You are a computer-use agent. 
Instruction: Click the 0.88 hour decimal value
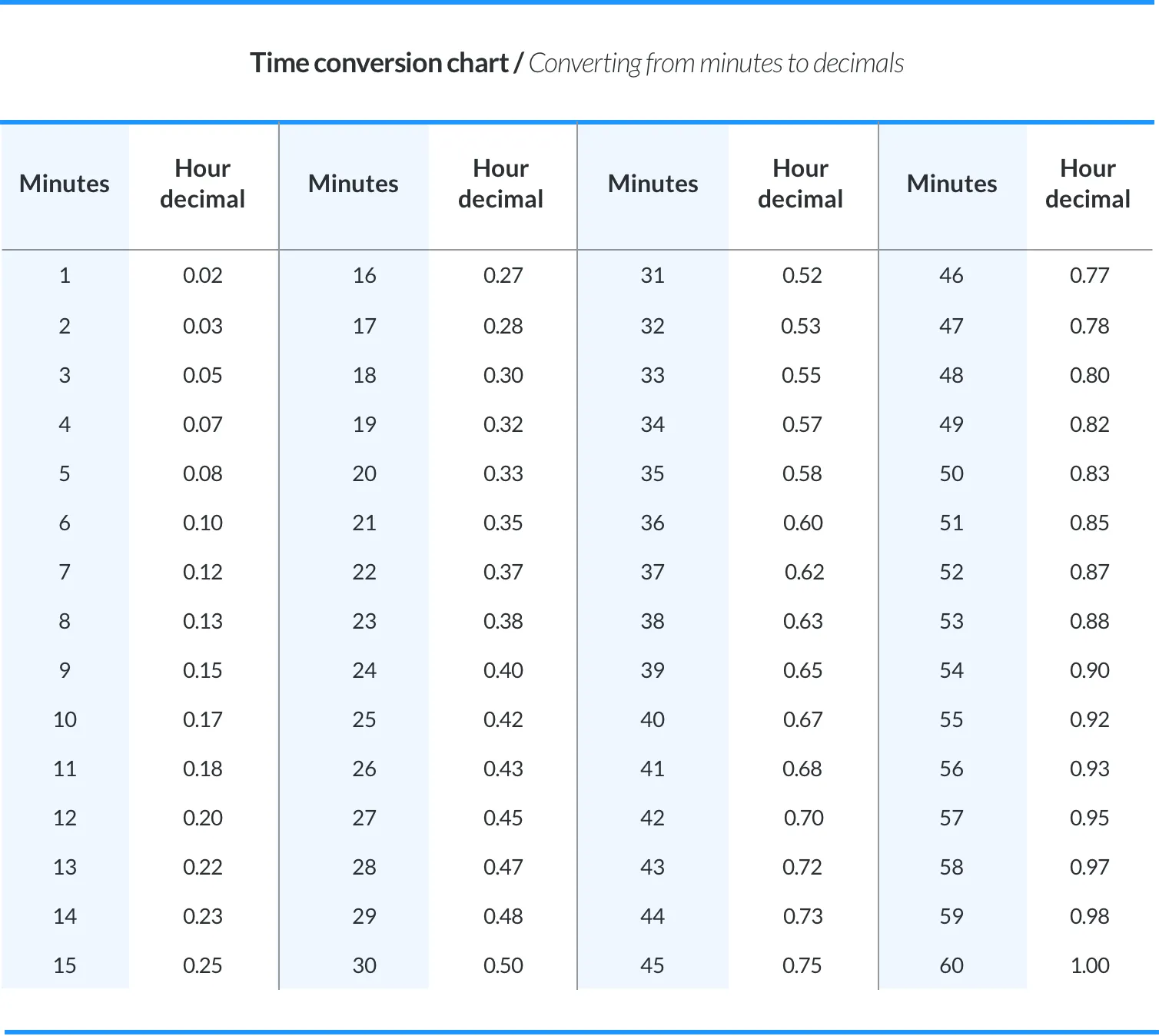pyautogui.click(x=1090, y=621)
